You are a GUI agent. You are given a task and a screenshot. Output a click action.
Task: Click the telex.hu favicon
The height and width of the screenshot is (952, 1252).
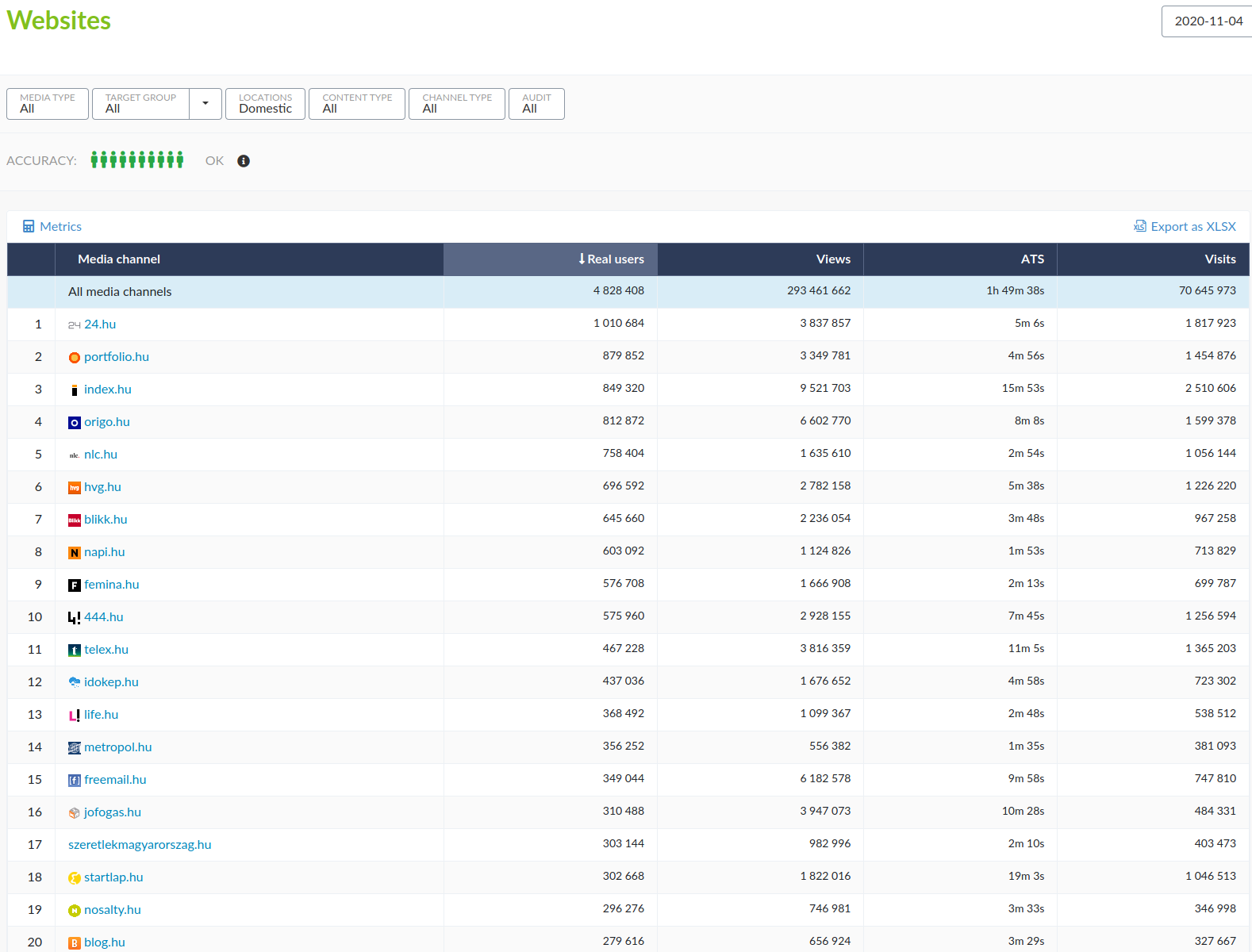pyautogui.click(x=74, y=651)
